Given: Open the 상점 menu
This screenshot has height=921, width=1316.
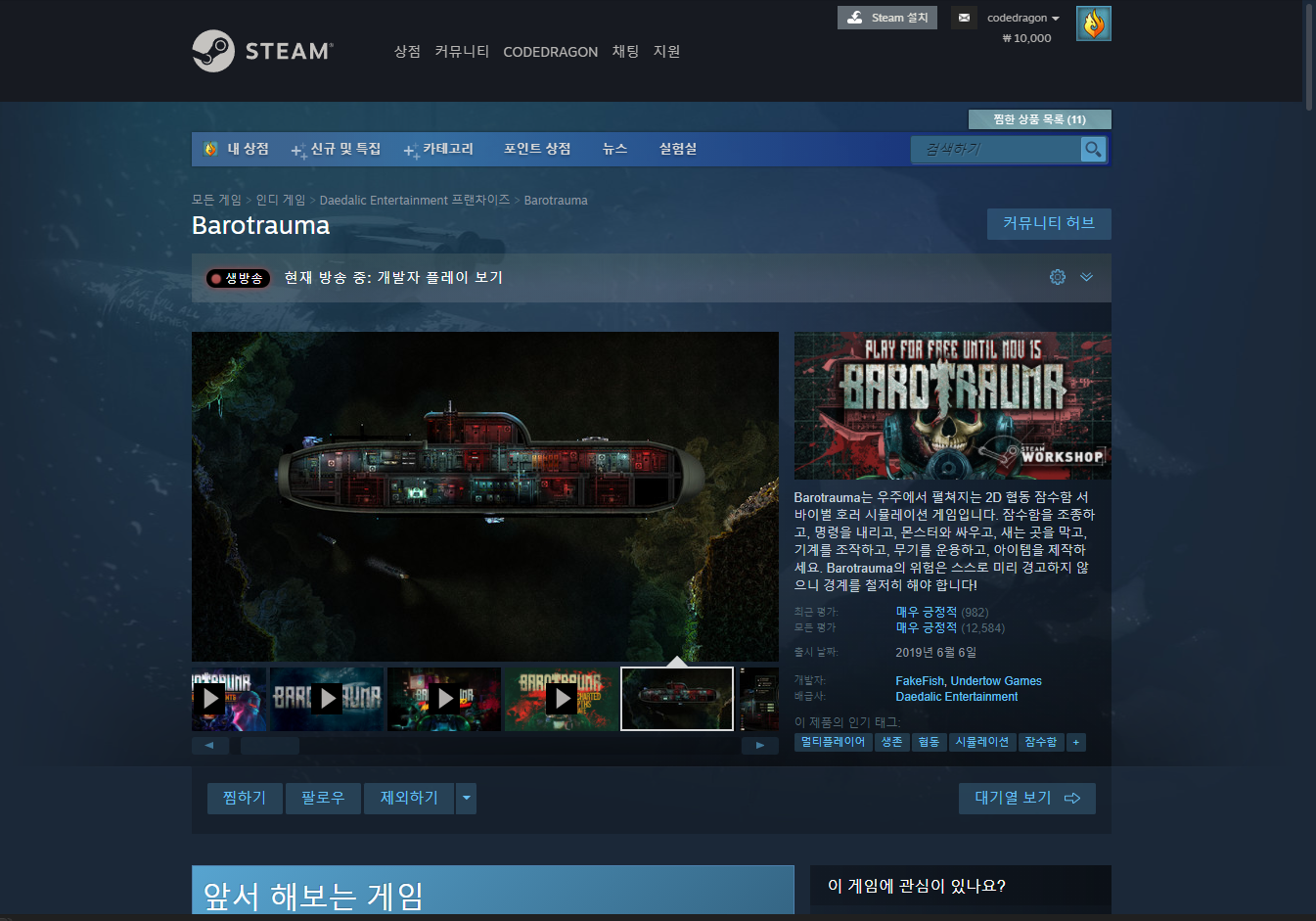Looking at the screenshot, I should [407, 51].
